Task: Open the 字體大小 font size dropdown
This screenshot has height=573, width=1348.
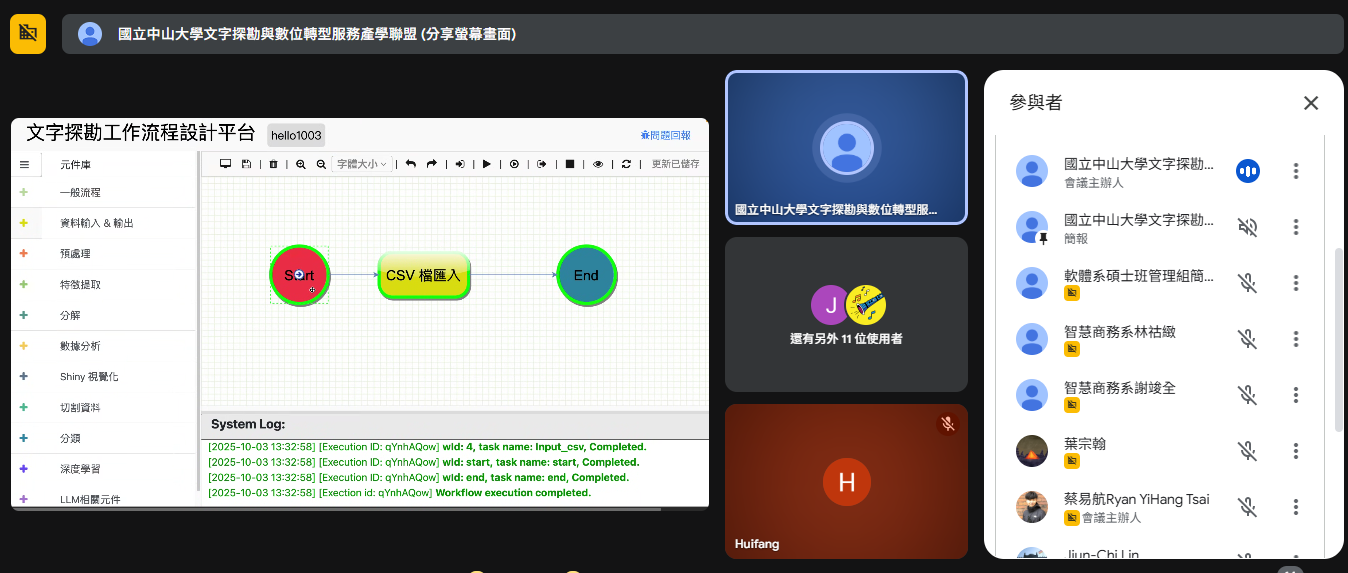Action: tap(361, 164)
